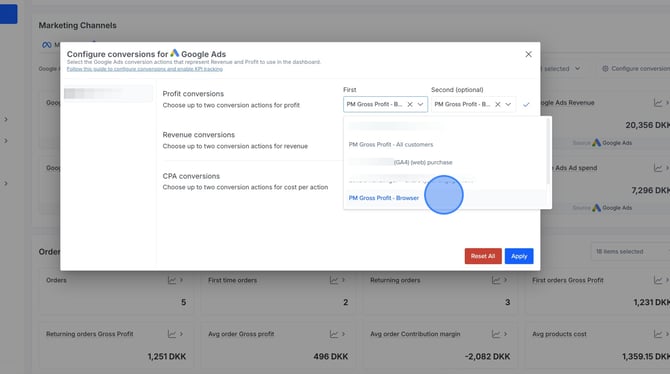Image resolution: width=670 pixels, height=374 pixels.
Task: Open chart for First orders Gross Profit
Action: point(658,280)
